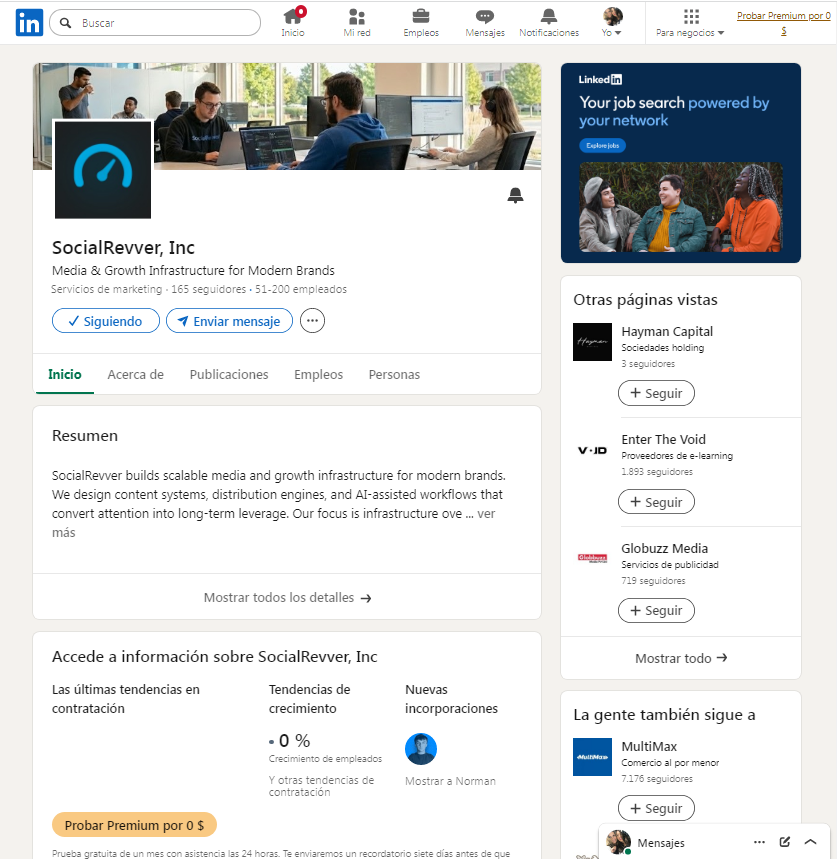This screenshot has width=837, height=859.
Task: Click Mostrar a Norman link
Action: click(x=450, y=781)
